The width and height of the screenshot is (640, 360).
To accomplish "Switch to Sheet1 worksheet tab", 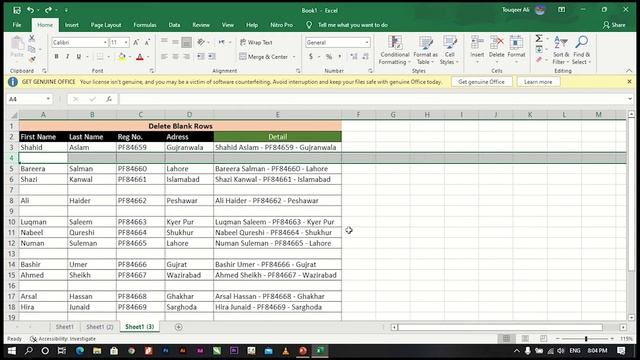I will 64,327.
